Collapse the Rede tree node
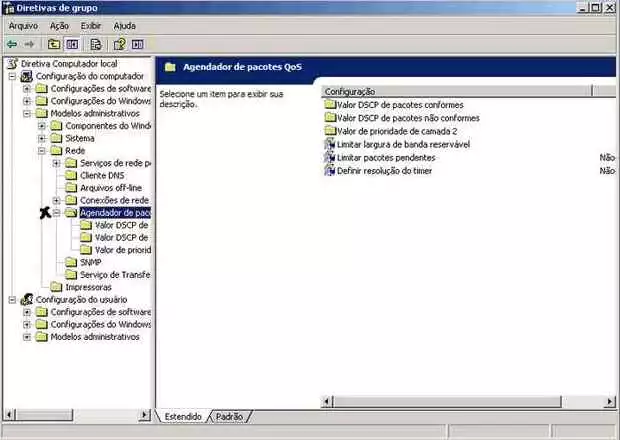Viewport: 620px width, 440px height. click(x=42, y=151)
